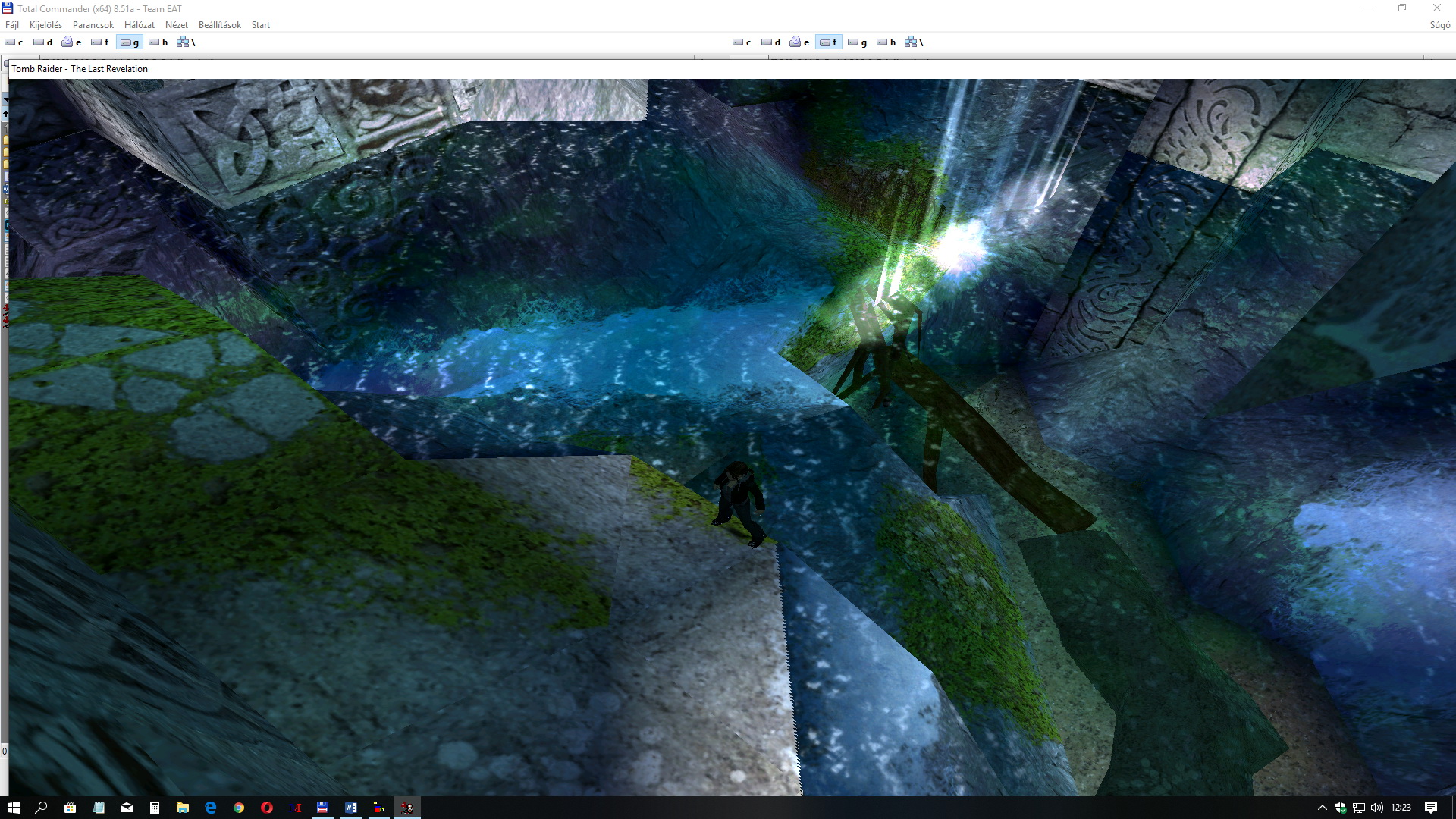Select drive f in left panel

tap(100, 42)
